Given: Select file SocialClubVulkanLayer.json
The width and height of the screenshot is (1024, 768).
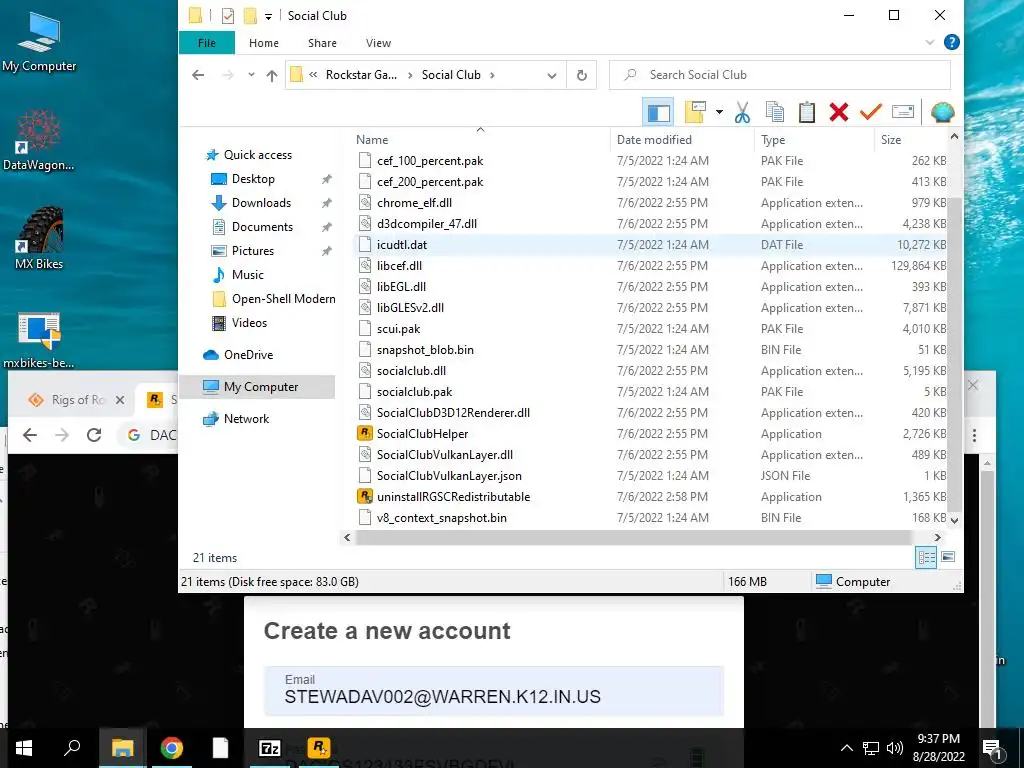Looking at the screenshot, I should [x=449, y=476].
